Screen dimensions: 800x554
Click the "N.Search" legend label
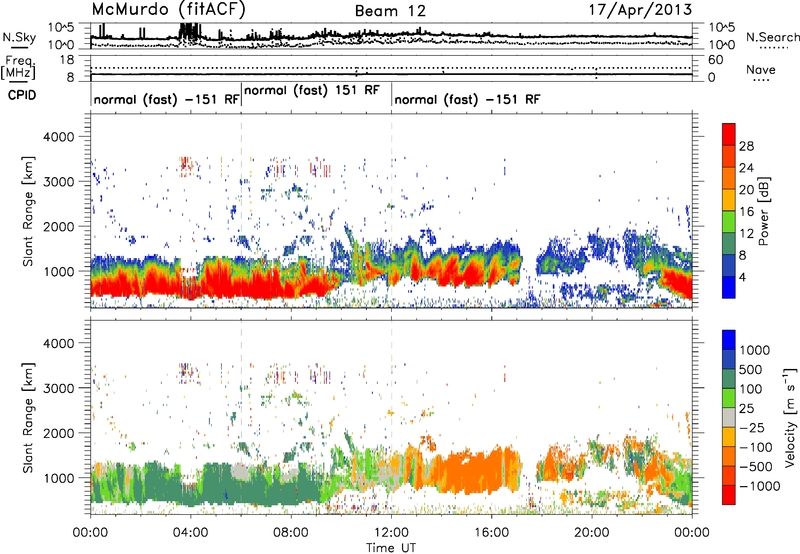tap(772, 37)
